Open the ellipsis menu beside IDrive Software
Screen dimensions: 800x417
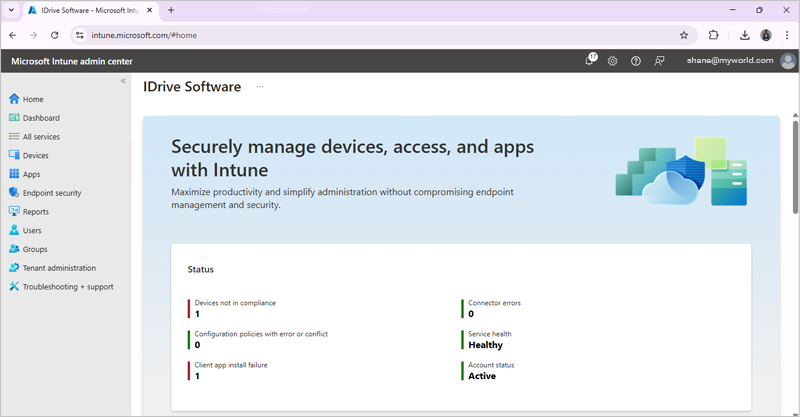coord(260,87)
